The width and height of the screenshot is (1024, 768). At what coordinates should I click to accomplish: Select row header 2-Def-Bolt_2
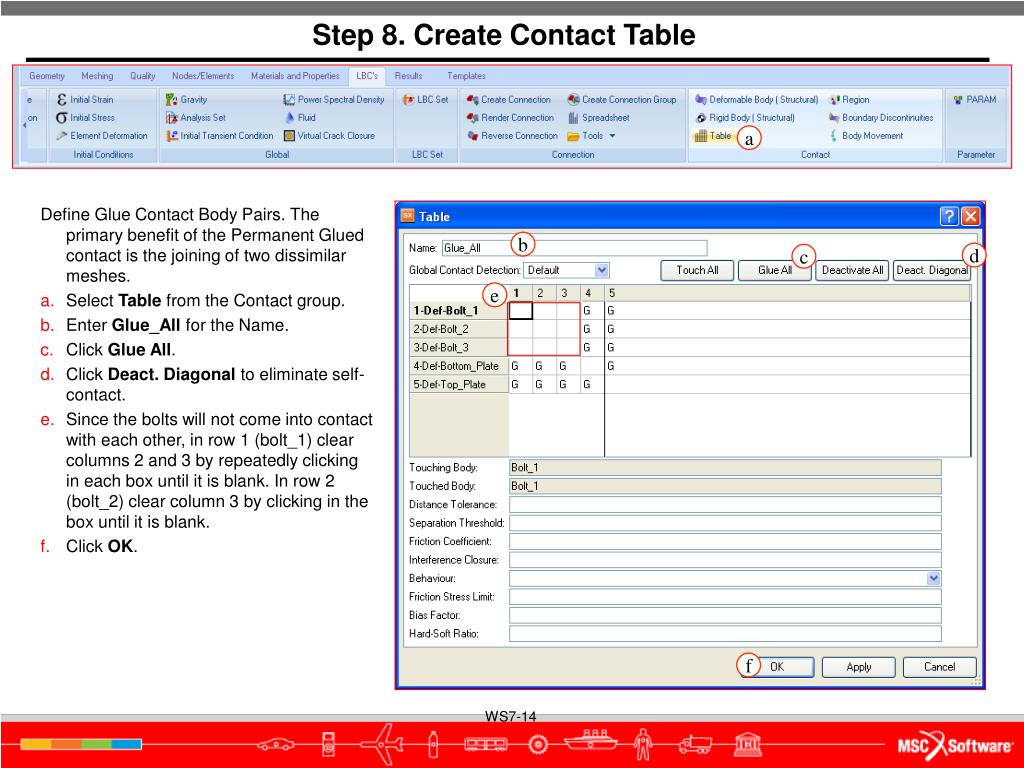459,329
